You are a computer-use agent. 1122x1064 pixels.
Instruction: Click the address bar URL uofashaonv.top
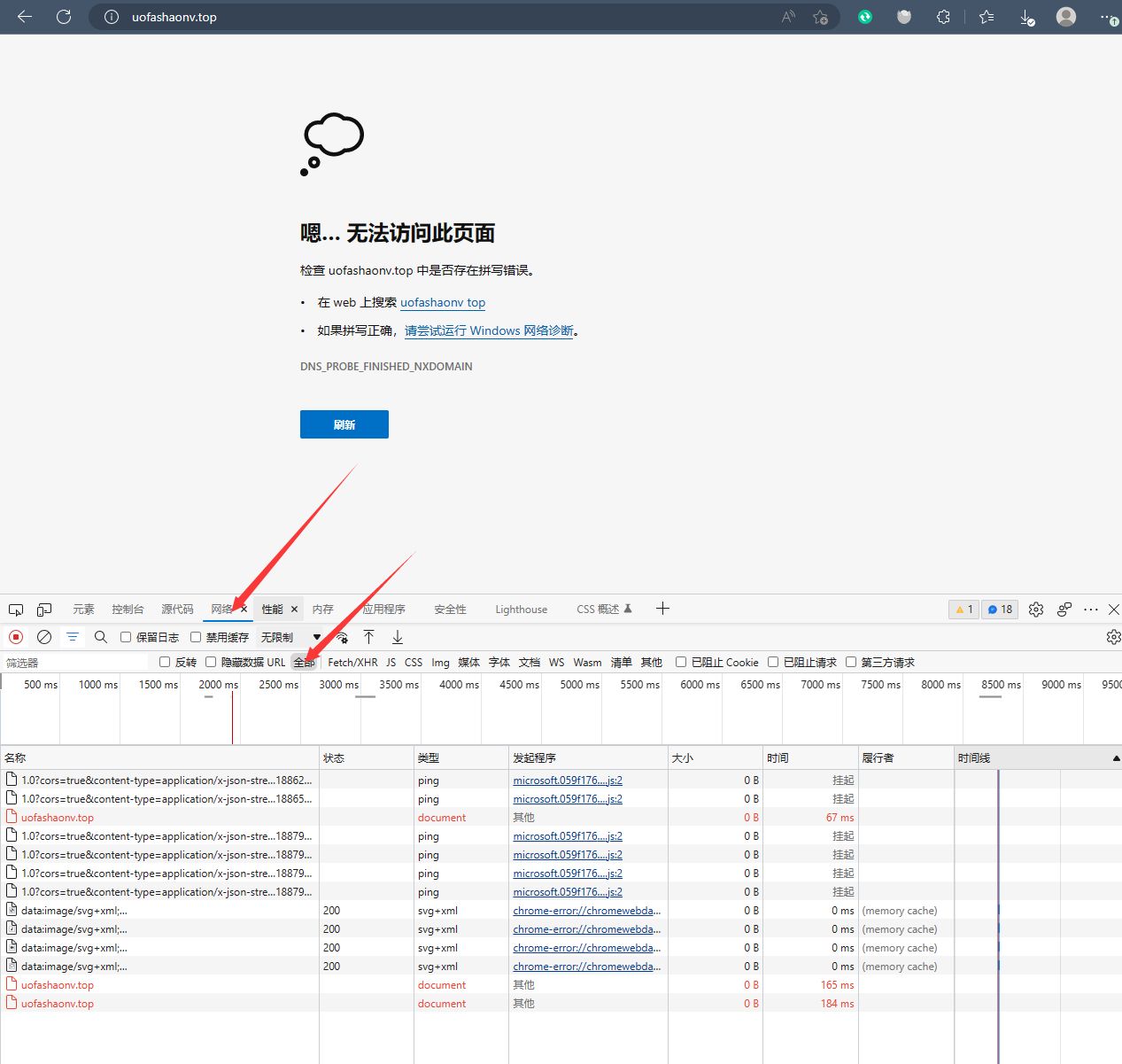pyautogui.click(x=174, y=17)
